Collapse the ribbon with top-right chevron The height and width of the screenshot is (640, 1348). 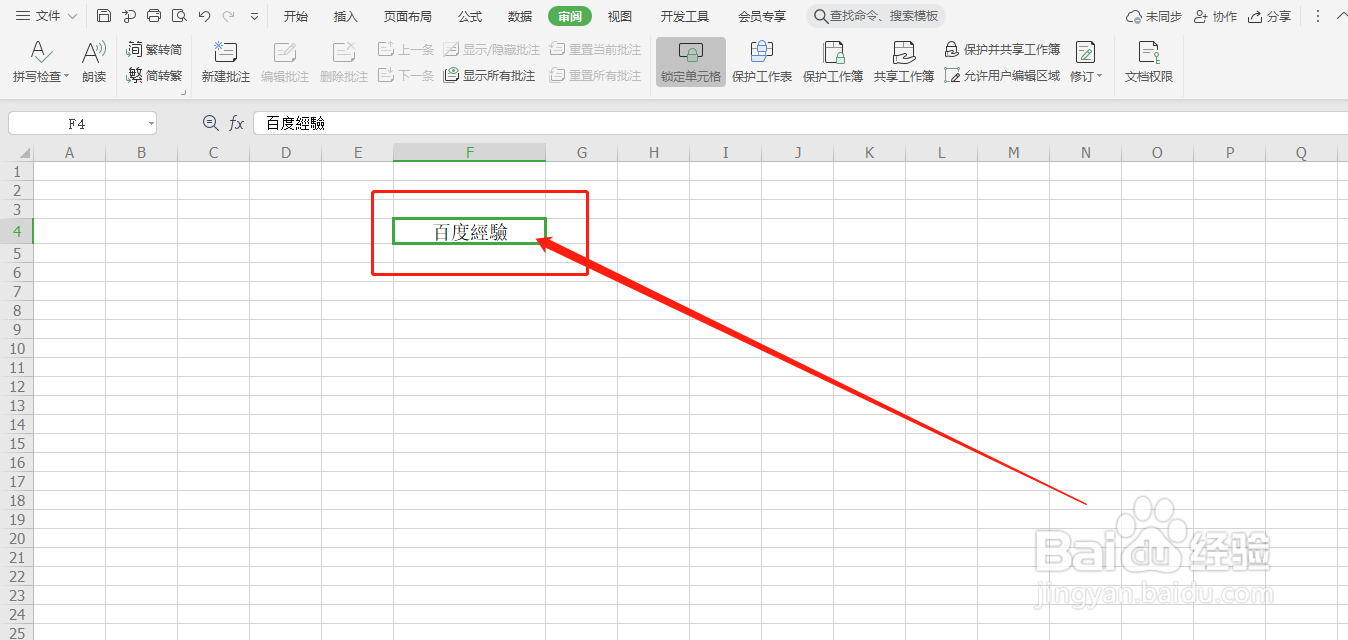point(1341,16)
